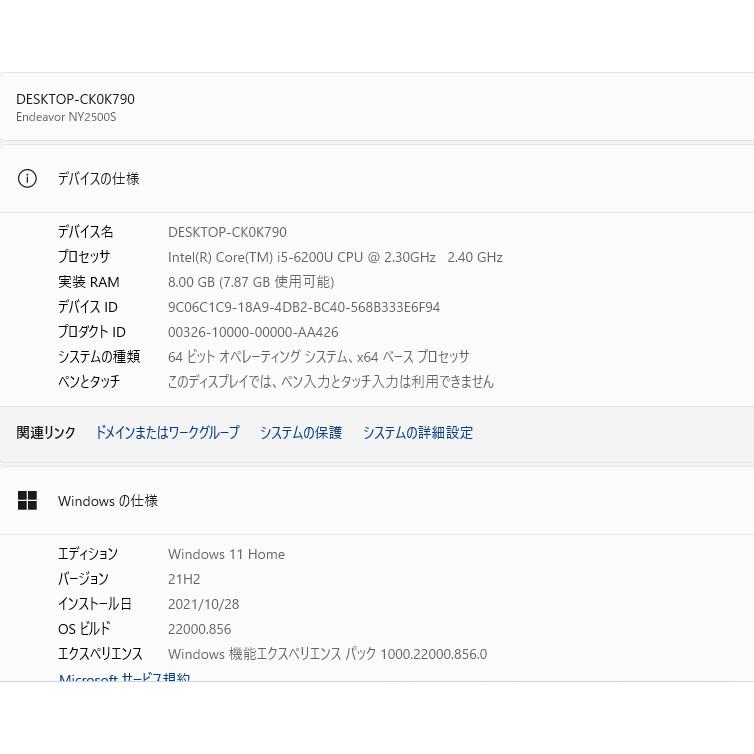
Task: Open システムの保護 link
Action: tap(301, 432)
